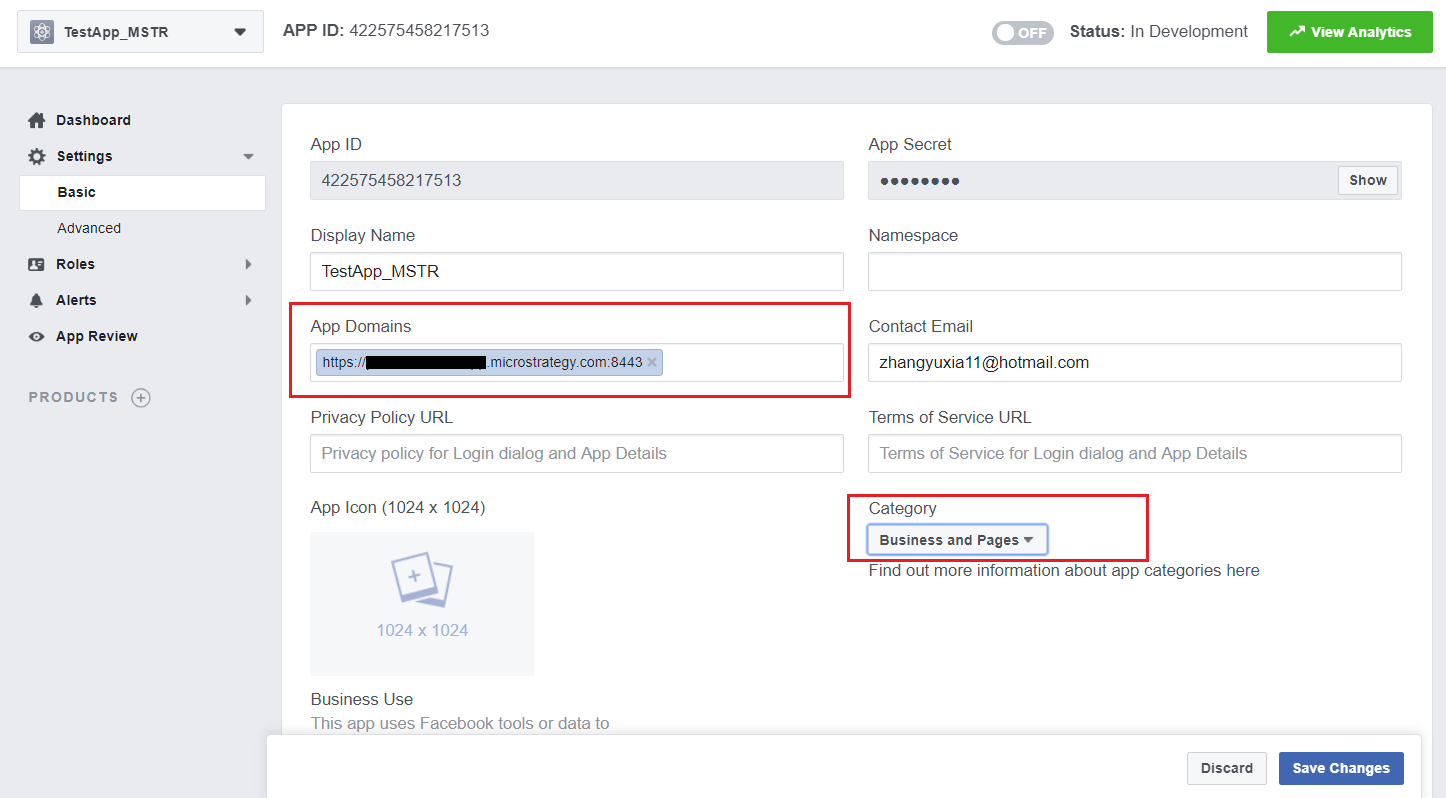The width and height of the screenshot is (1446, 798).
Task: Click the View Analytics button
Action: click(1350, 32)
